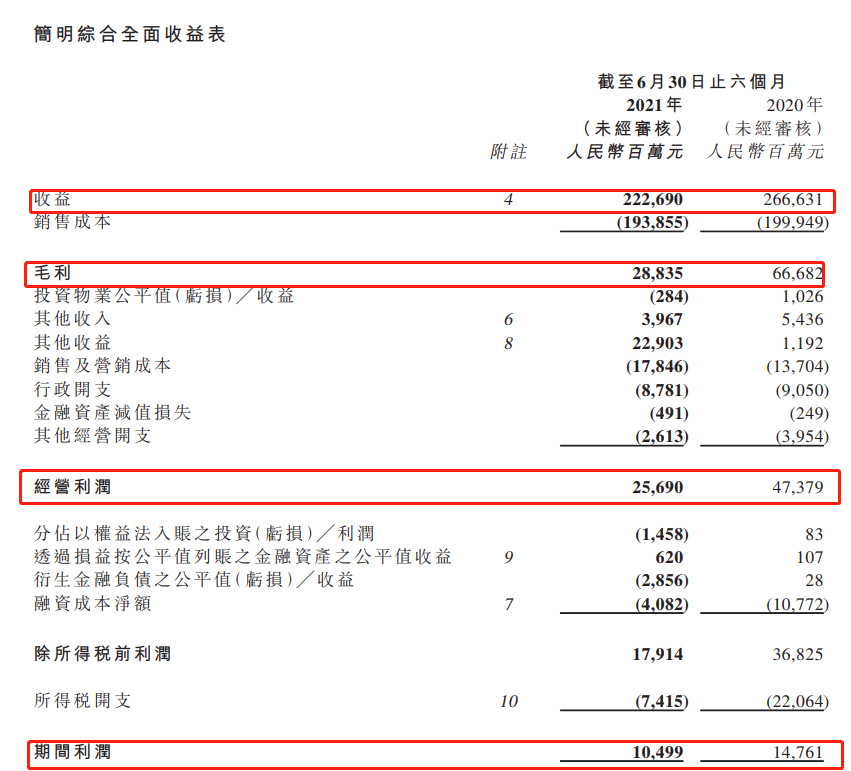This screenshot has height=771, width=851.
Task: Click the 其他收入 row label
Action: point(73,319)
